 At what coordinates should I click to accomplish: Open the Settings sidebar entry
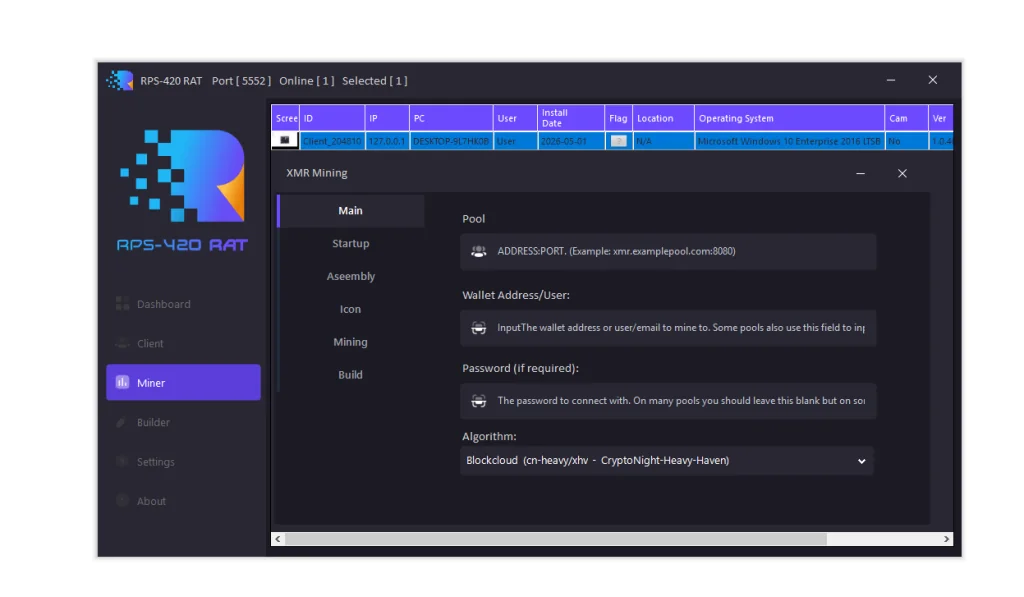[x=183, y=461]
